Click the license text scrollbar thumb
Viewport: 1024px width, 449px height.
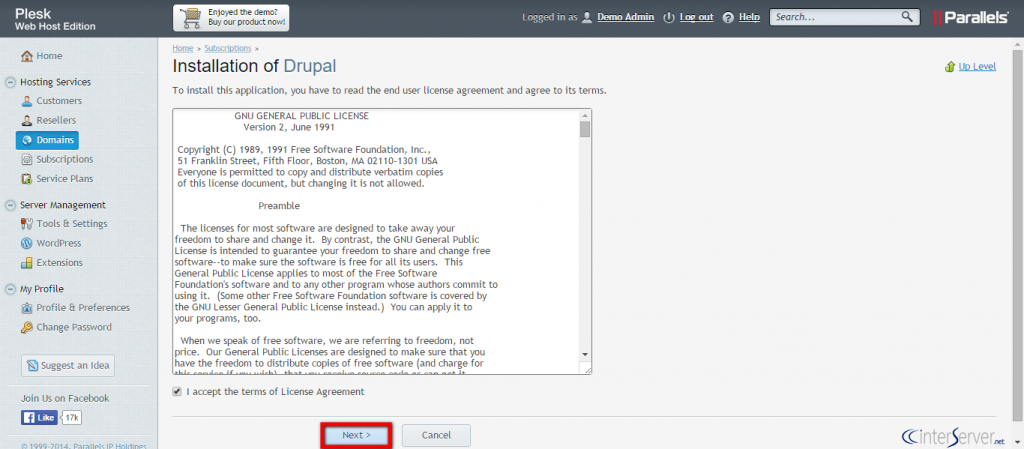[x=584, y=129]
